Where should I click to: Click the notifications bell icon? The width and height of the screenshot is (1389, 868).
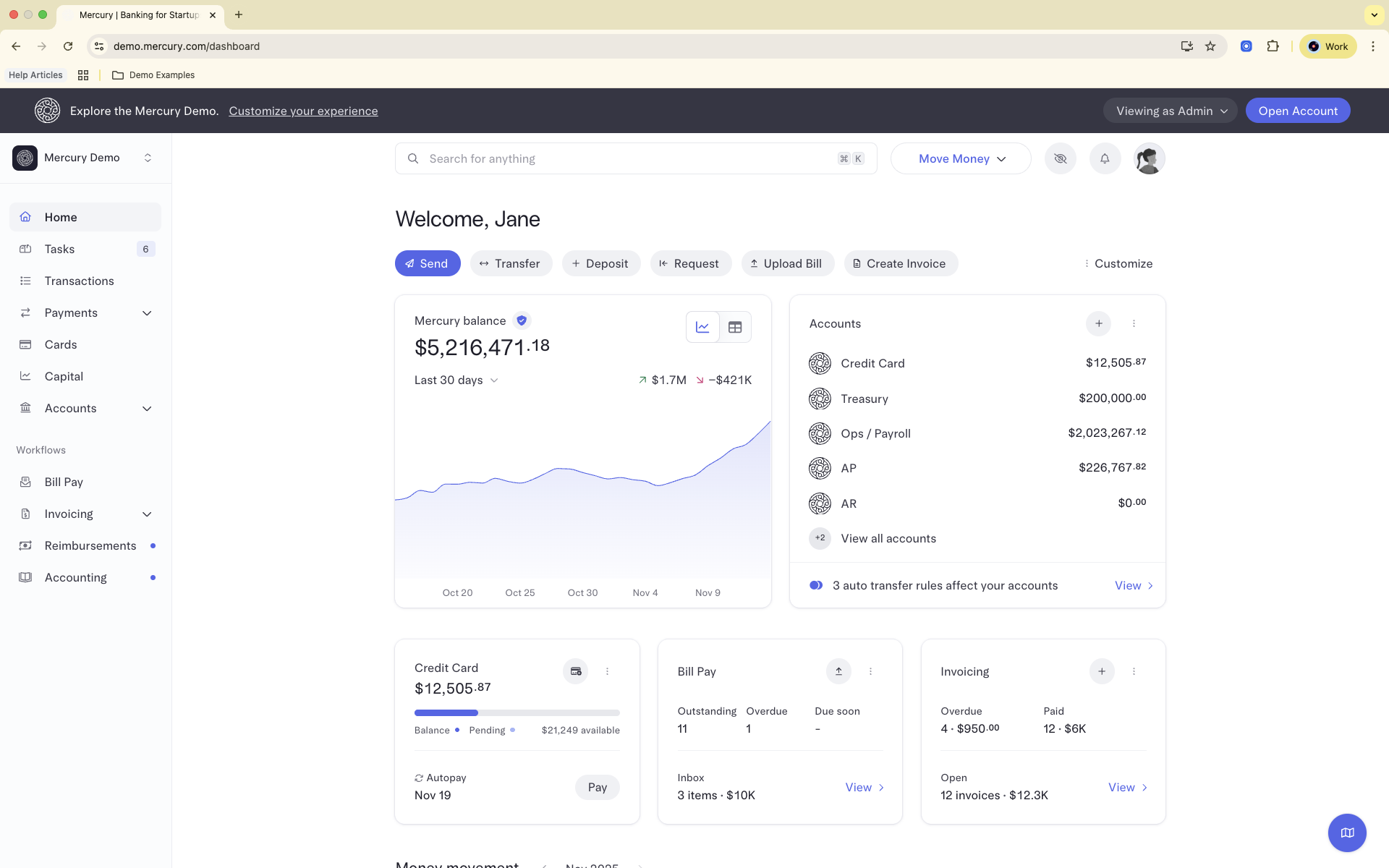point(1105,158)
